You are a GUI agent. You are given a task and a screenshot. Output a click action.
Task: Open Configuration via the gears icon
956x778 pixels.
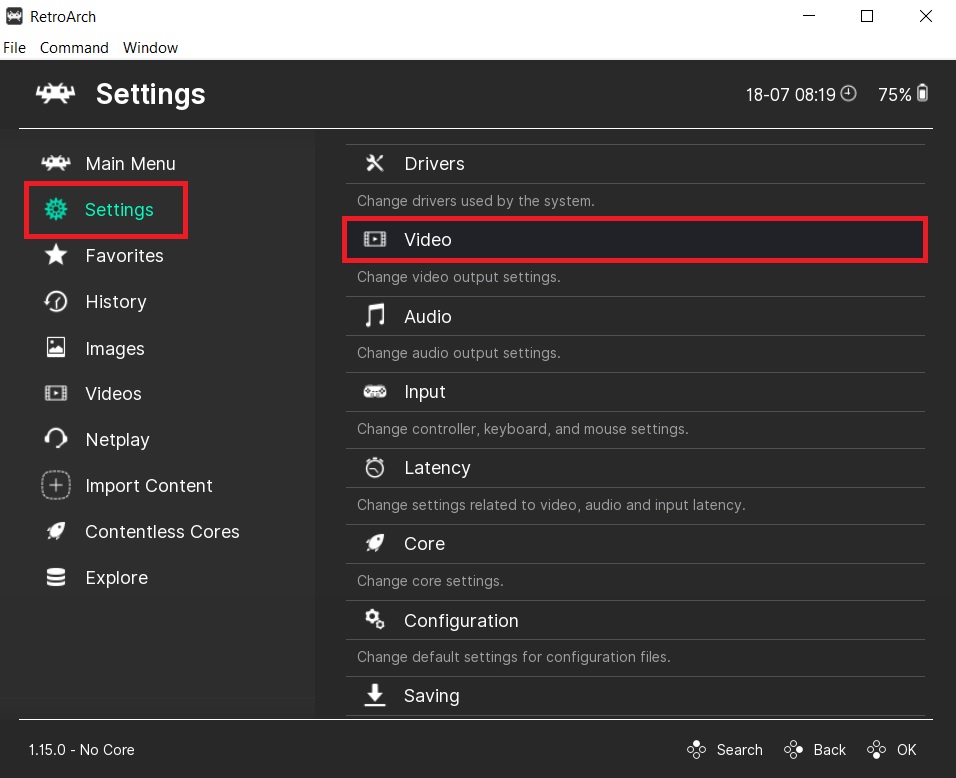[x=374, y=620]
